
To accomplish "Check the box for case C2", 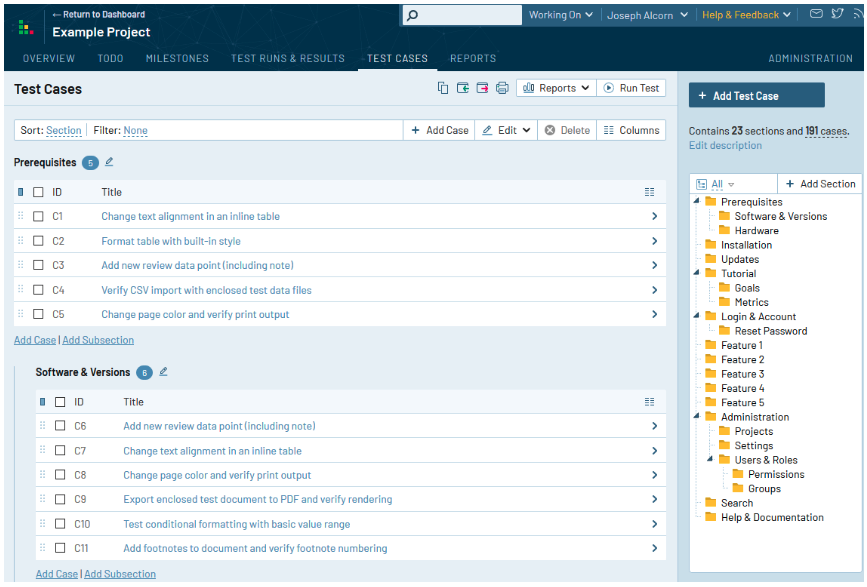I will 38,241.
